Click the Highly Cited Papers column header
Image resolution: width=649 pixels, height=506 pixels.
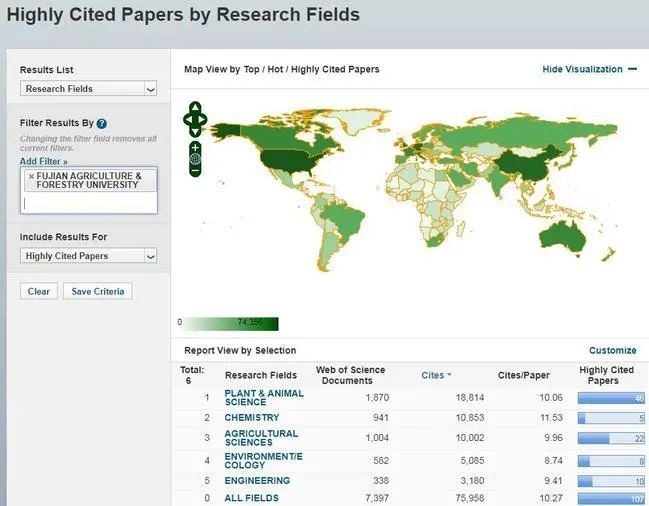pyautogui.click(x=606, y=375)
